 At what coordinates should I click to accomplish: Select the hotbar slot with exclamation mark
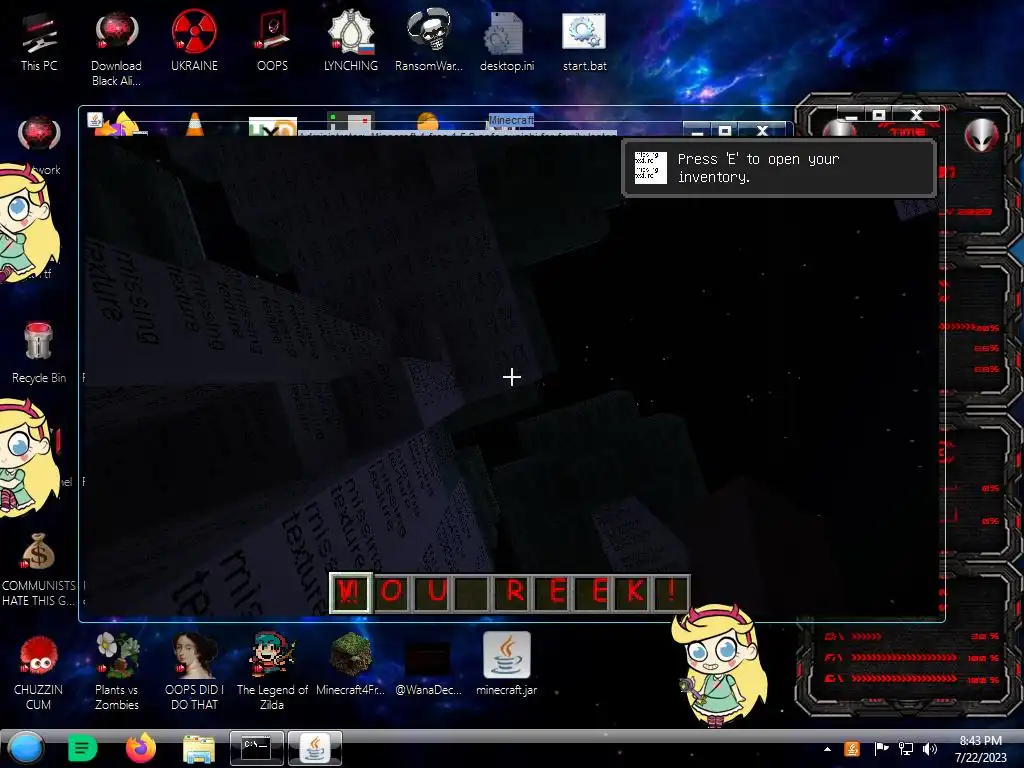tap(672, 593)
